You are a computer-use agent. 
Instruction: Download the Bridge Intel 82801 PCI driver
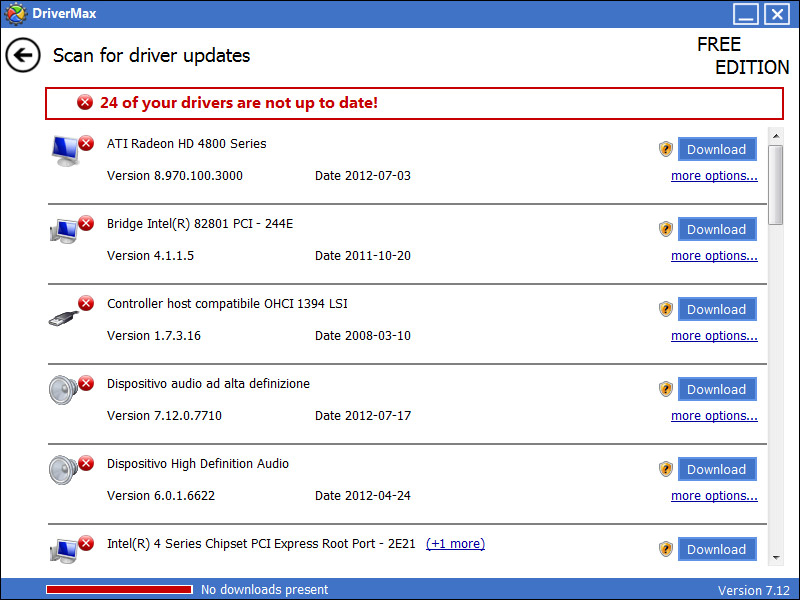716,229
